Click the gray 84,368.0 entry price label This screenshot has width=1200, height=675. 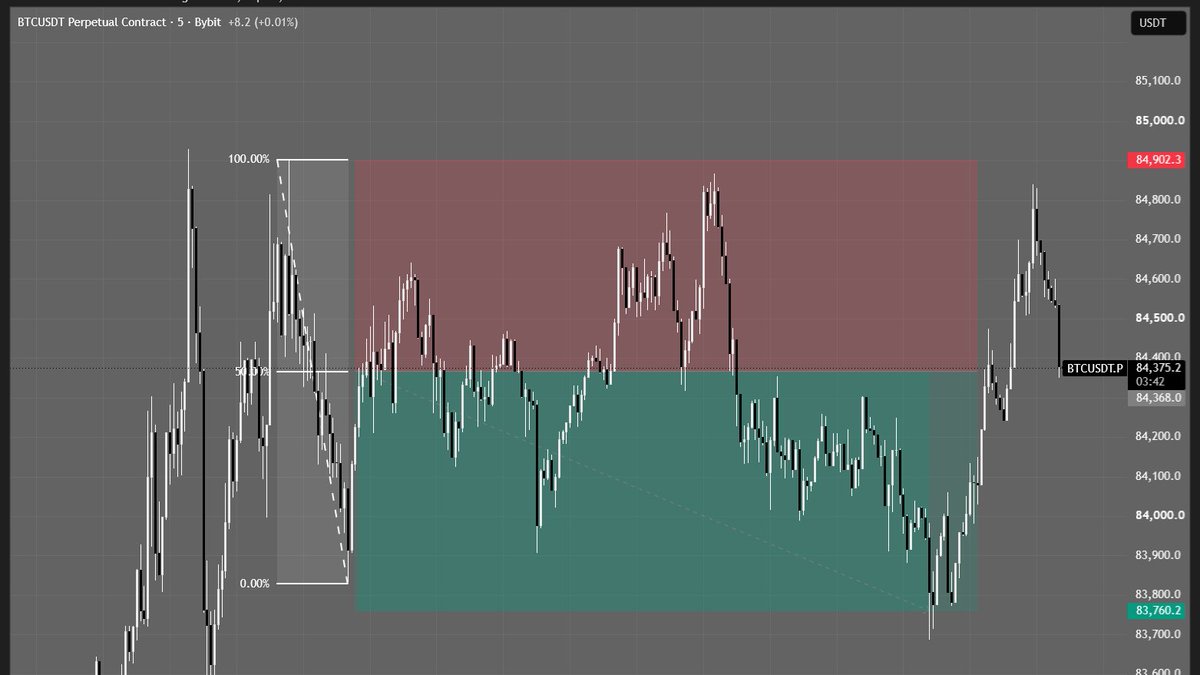1156,398
